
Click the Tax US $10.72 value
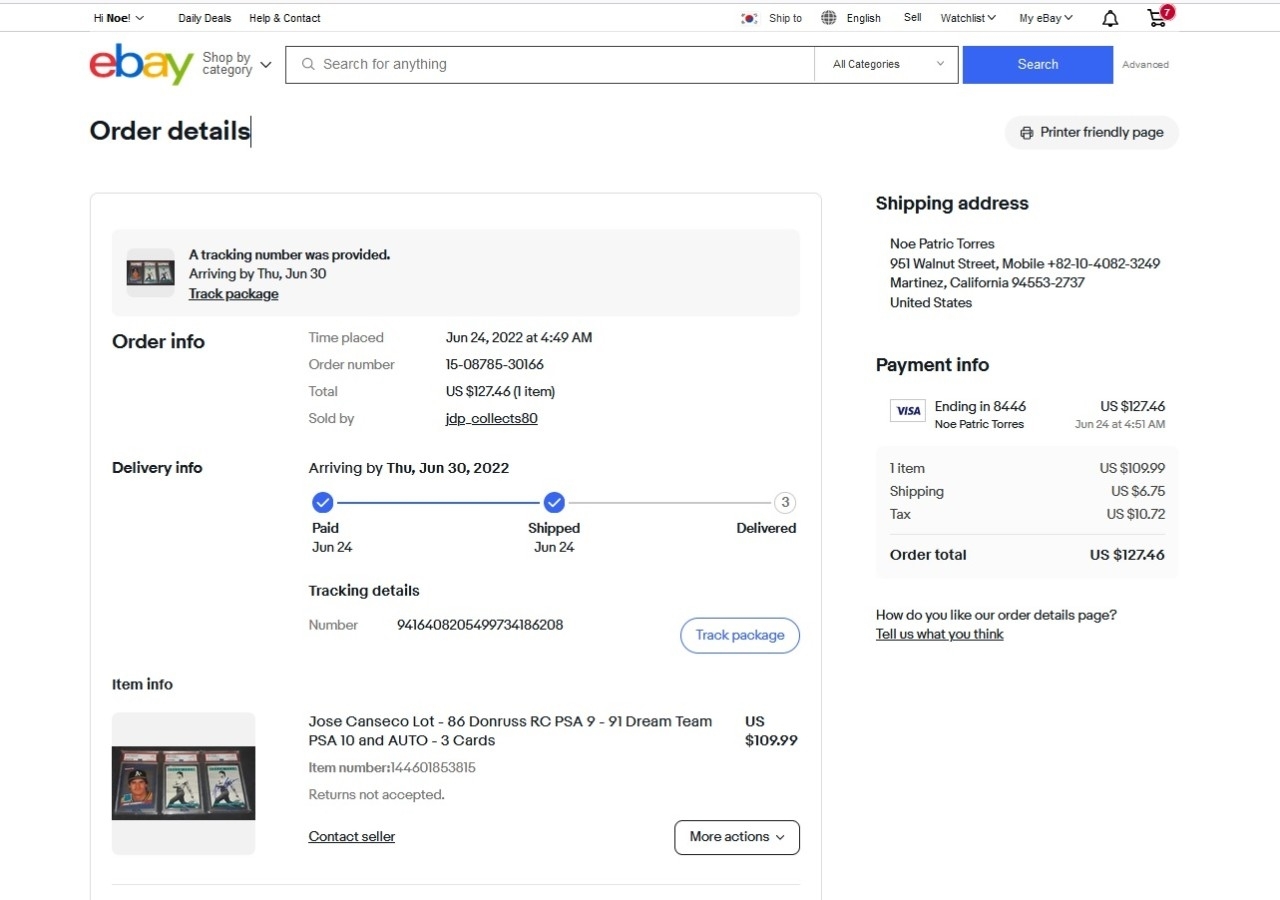click(1136, 514)
